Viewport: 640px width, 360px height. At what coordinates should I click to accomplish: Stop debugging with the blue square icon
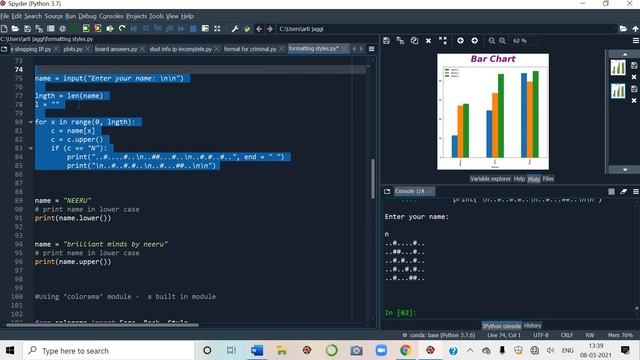pyautogui.click(x=193, y=29)
